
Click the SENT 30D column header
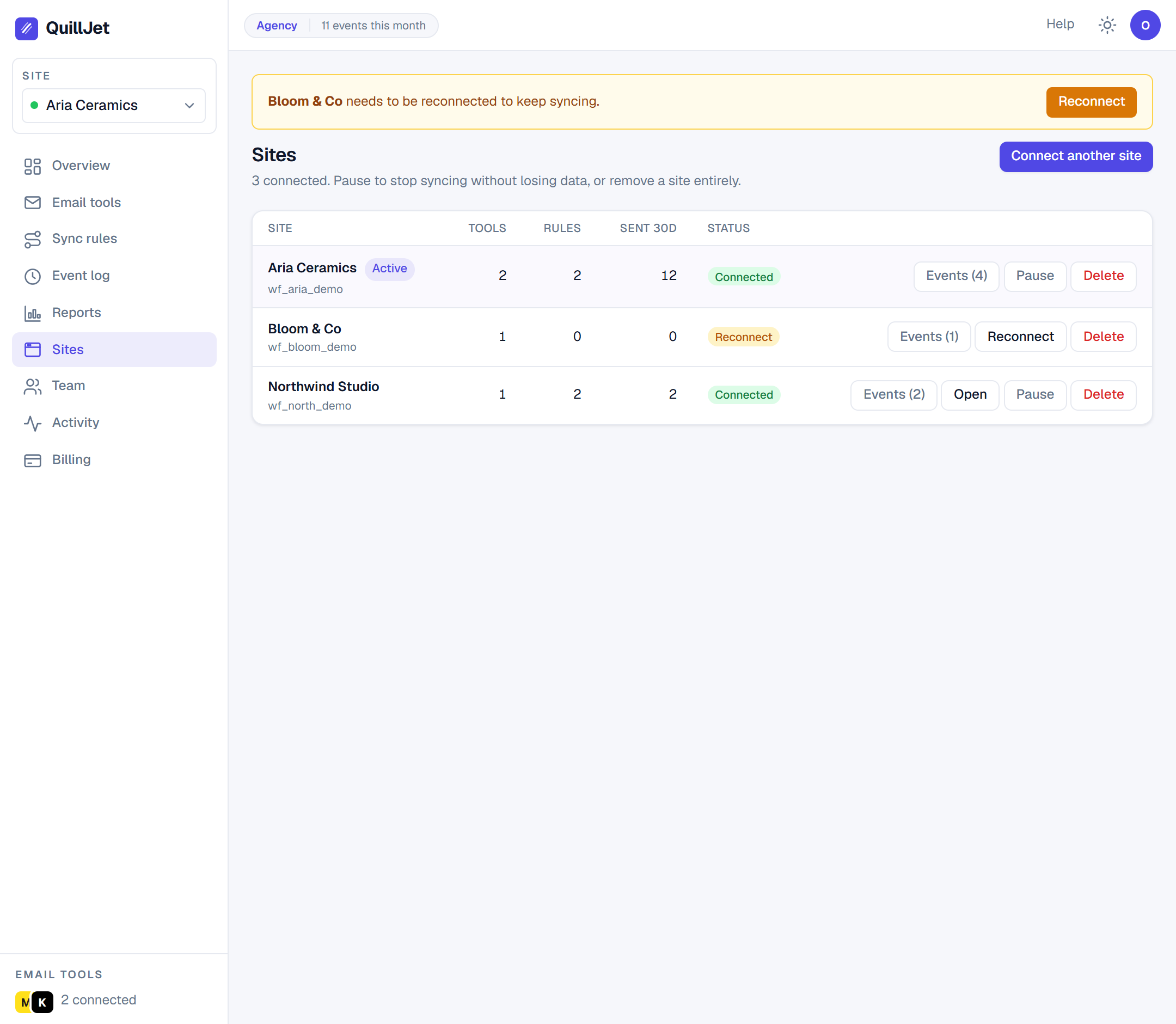pyautogui.click(x=648, y=228)
